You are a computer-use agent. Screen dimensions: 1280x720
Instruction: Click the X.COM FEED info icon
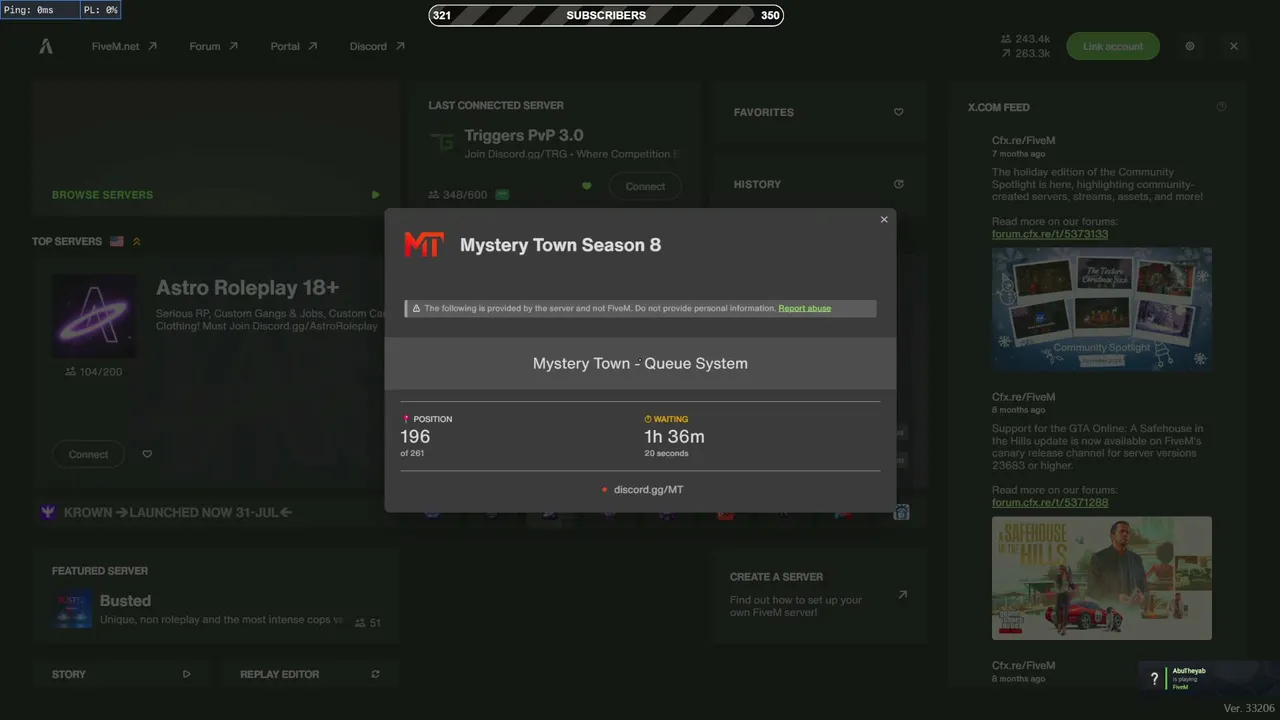click(x=1221, y=107)
